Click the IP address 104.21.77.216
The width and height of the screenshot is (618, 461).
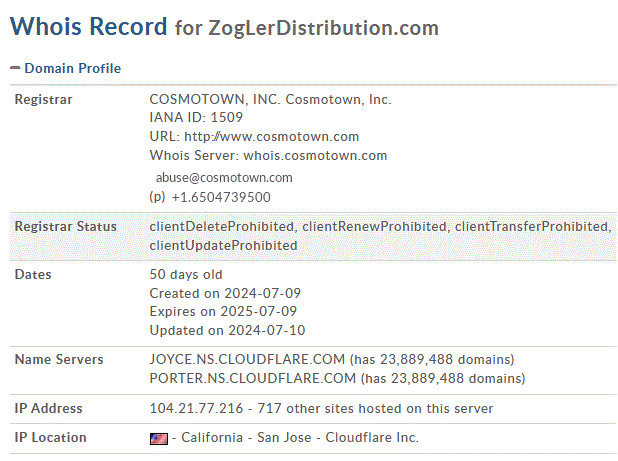click(196, 408)
